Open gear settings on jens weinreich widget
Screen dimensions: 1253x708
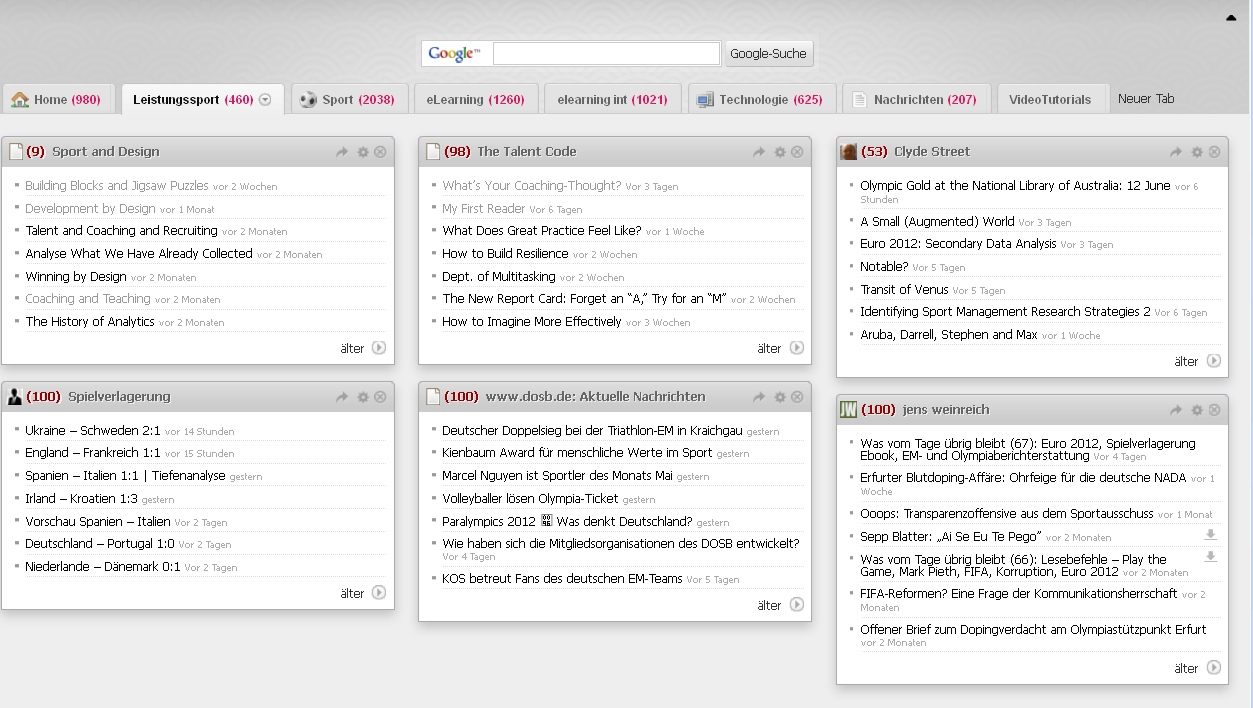[x=1197, y=410]
